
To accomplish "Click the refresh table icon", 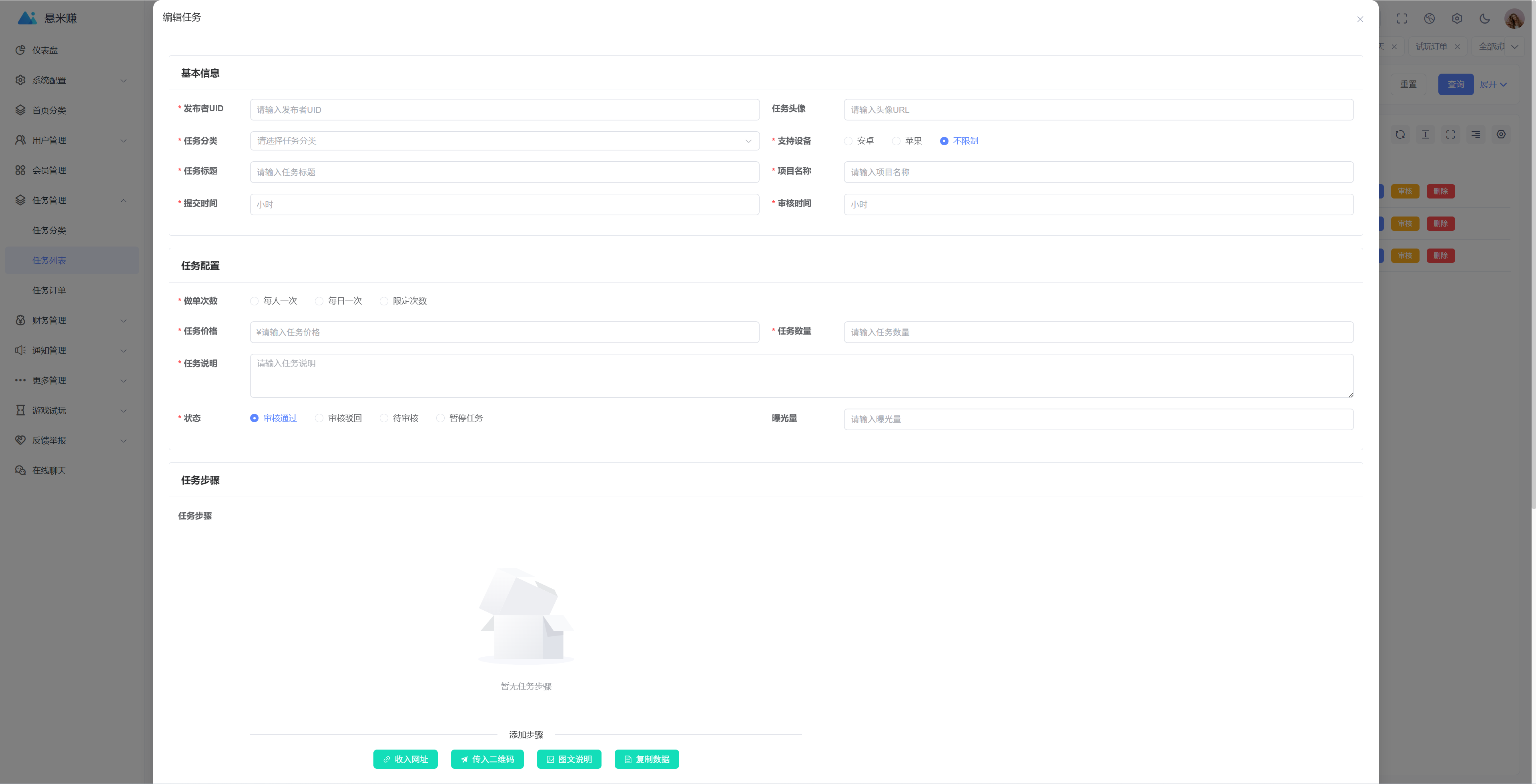I will [x=1400, y=135].
